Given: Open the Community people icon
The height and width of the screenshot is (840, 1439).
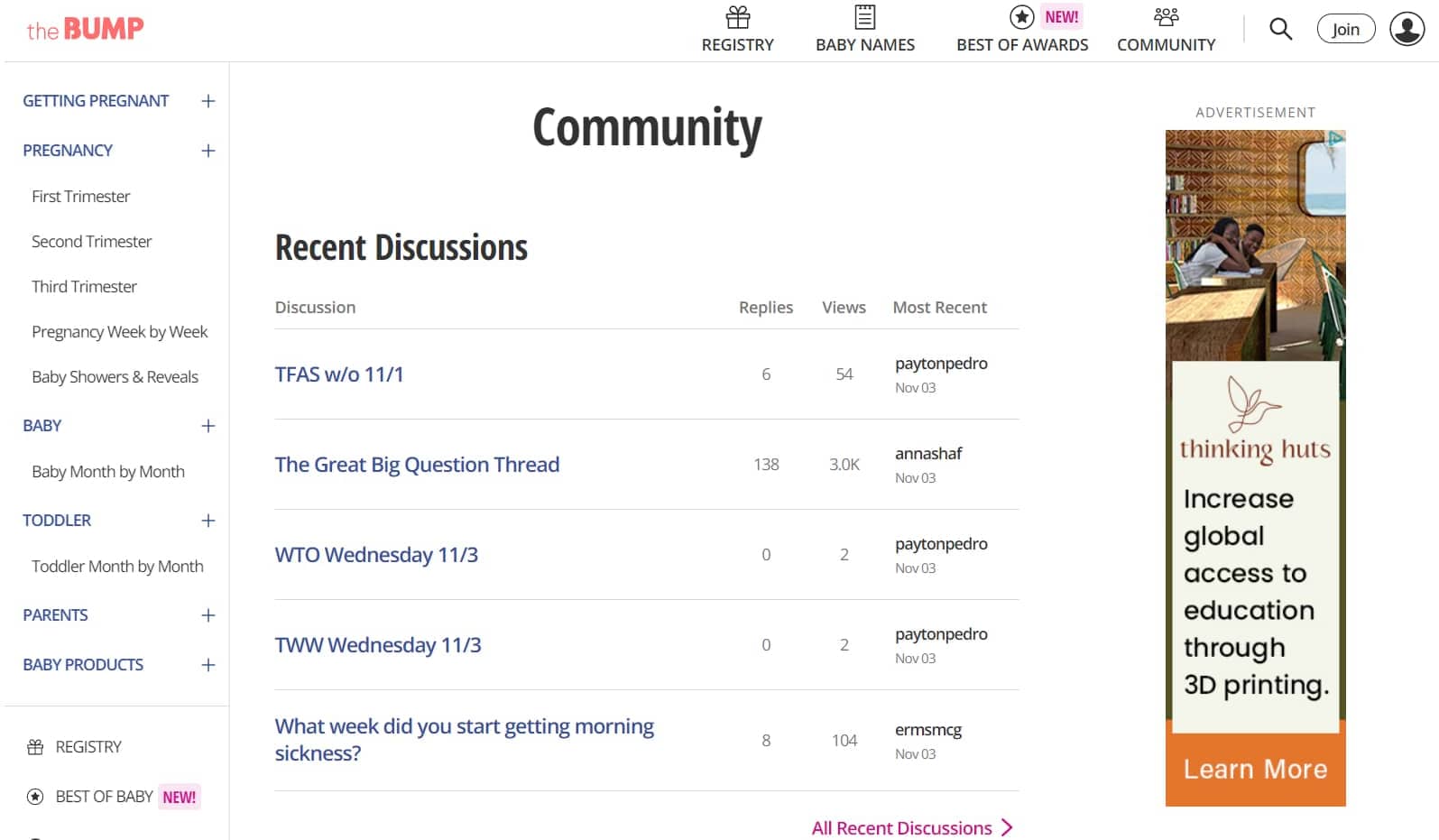Looking at the screenshot, I should point(1166,17).
